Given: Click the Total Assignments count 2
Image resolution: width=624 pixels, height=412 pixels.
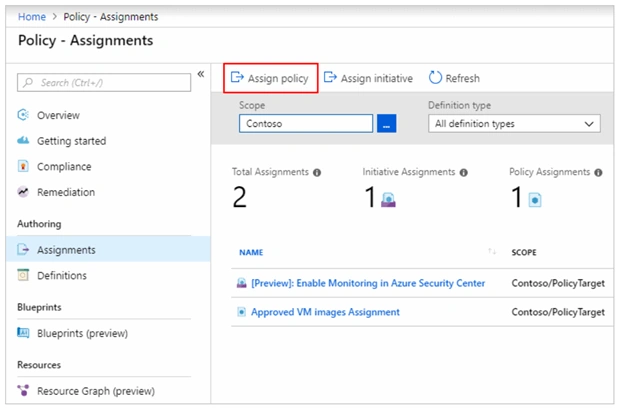Looking at the screenshot, I should pos(240,197).
